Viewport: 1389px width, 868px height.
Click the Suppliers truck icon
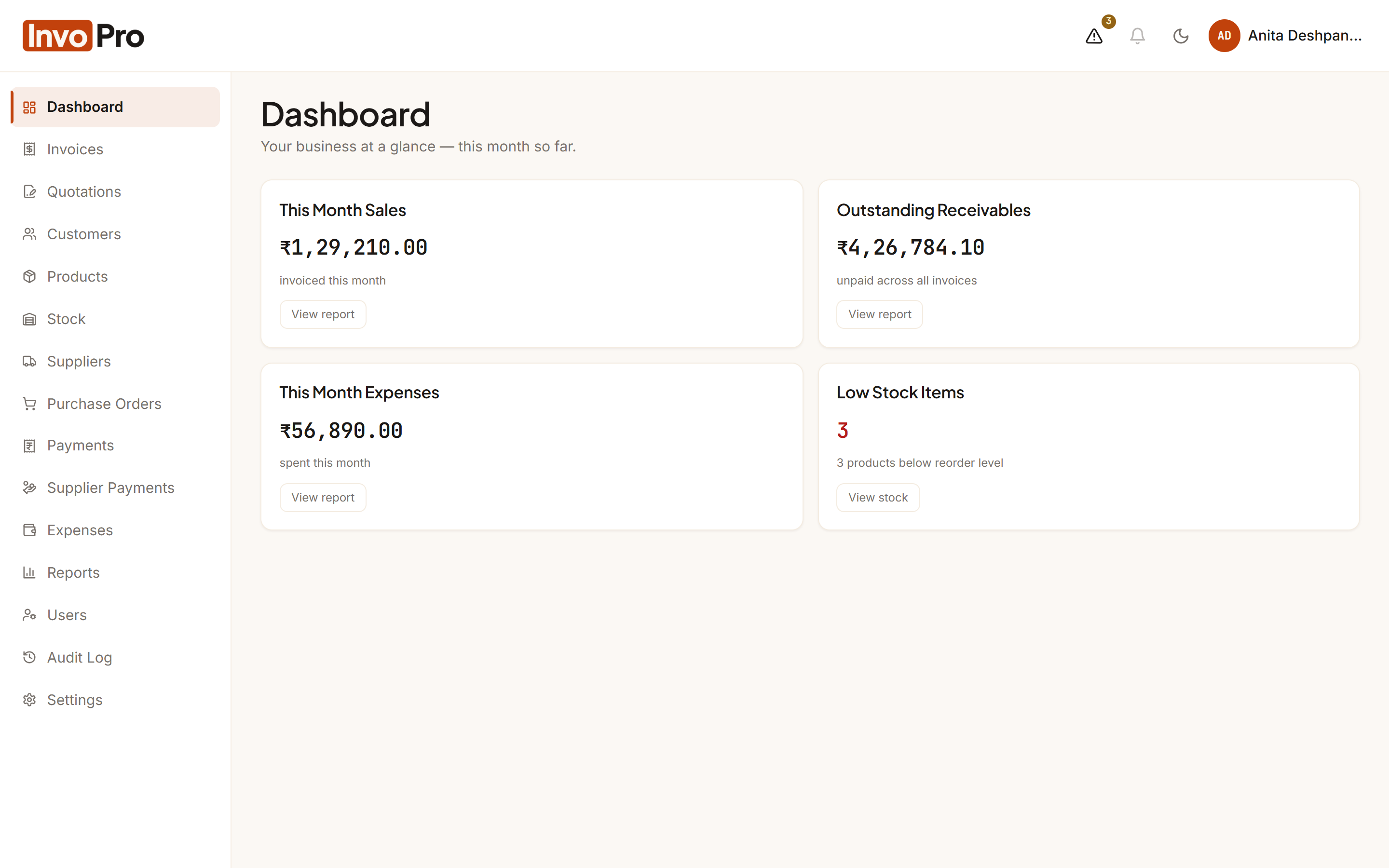29,362
